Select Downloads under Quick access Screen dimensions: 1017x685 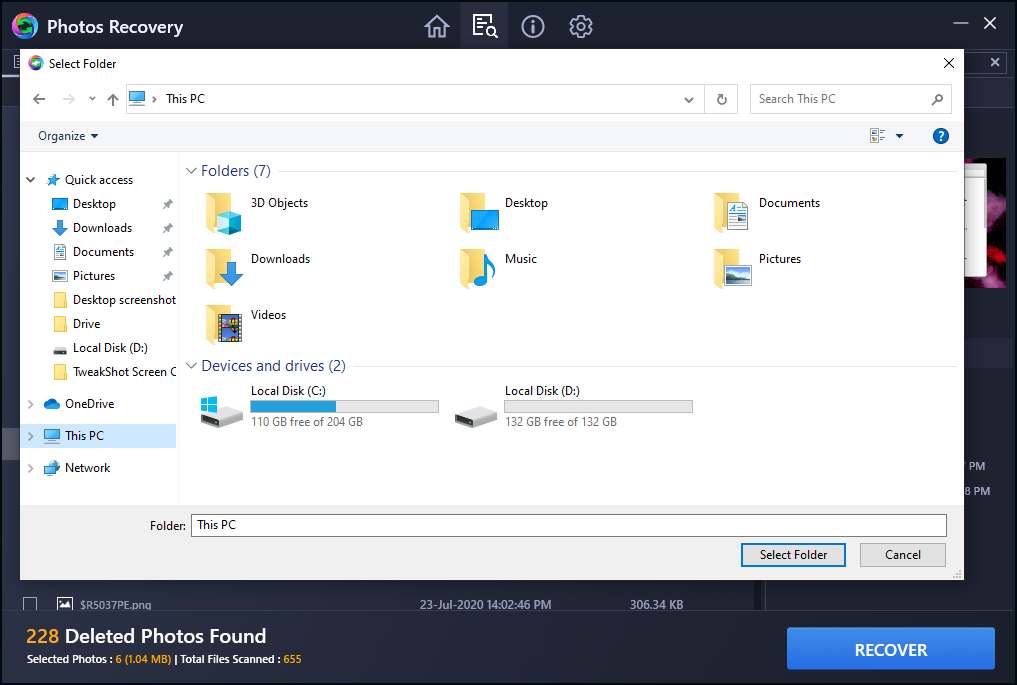[102, 228]
